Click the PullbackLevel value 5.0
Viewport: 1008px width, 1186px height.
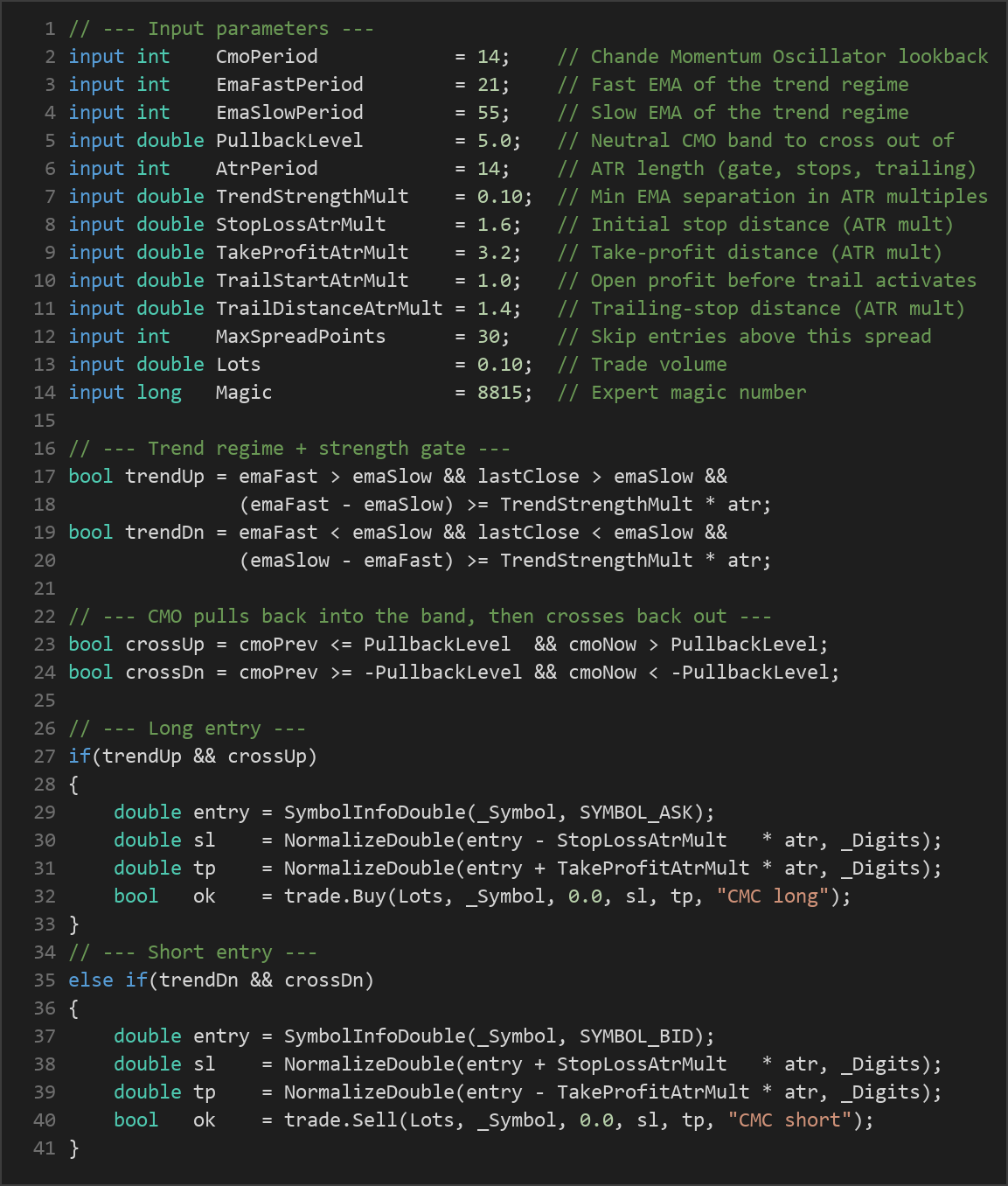point(493,141)
